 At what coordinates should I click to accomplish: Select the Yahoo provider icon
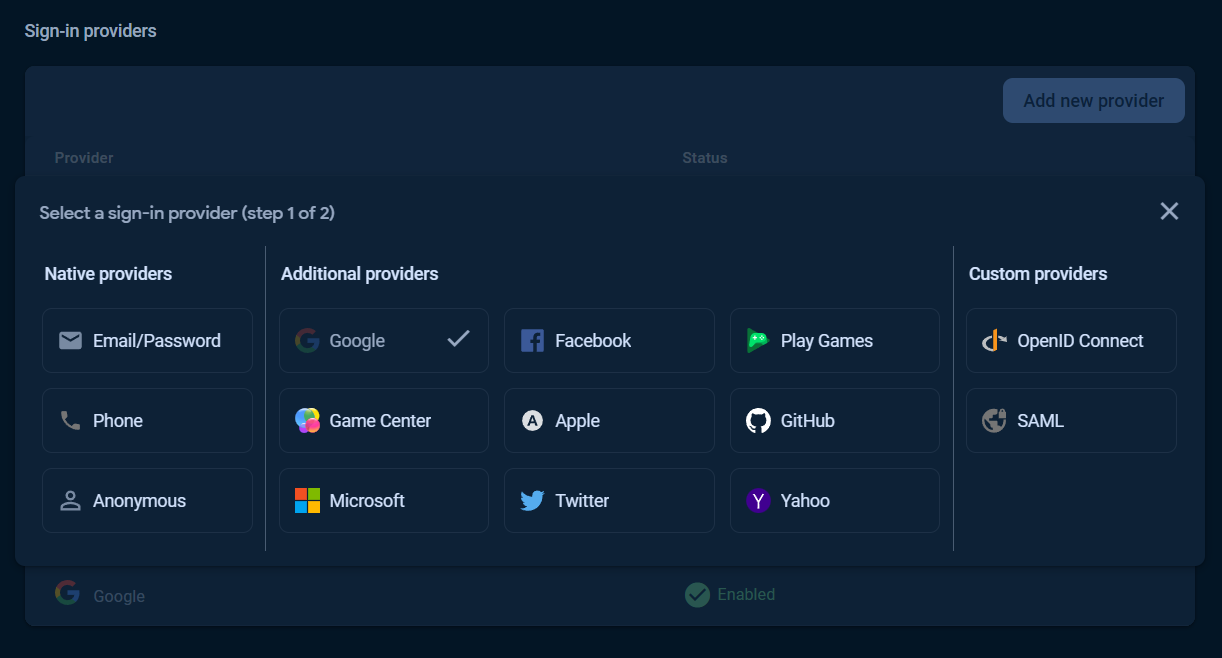758,500
